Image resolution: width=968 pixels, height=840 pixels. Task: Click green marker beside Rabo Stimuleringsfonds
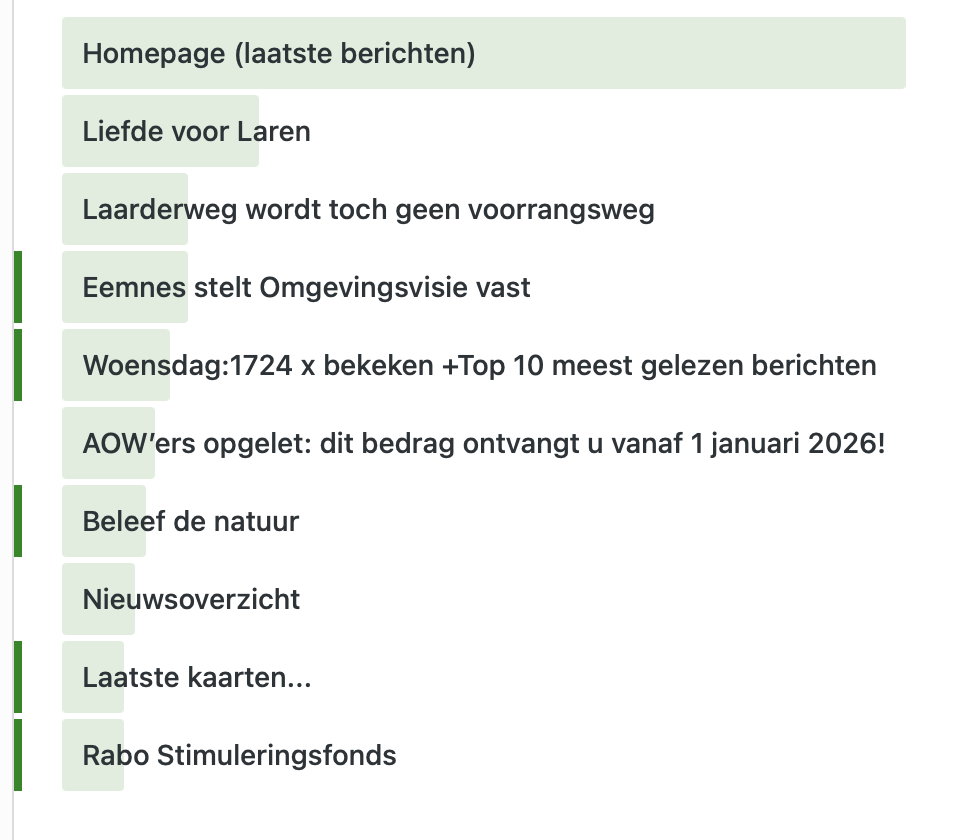tap(18, 755)
